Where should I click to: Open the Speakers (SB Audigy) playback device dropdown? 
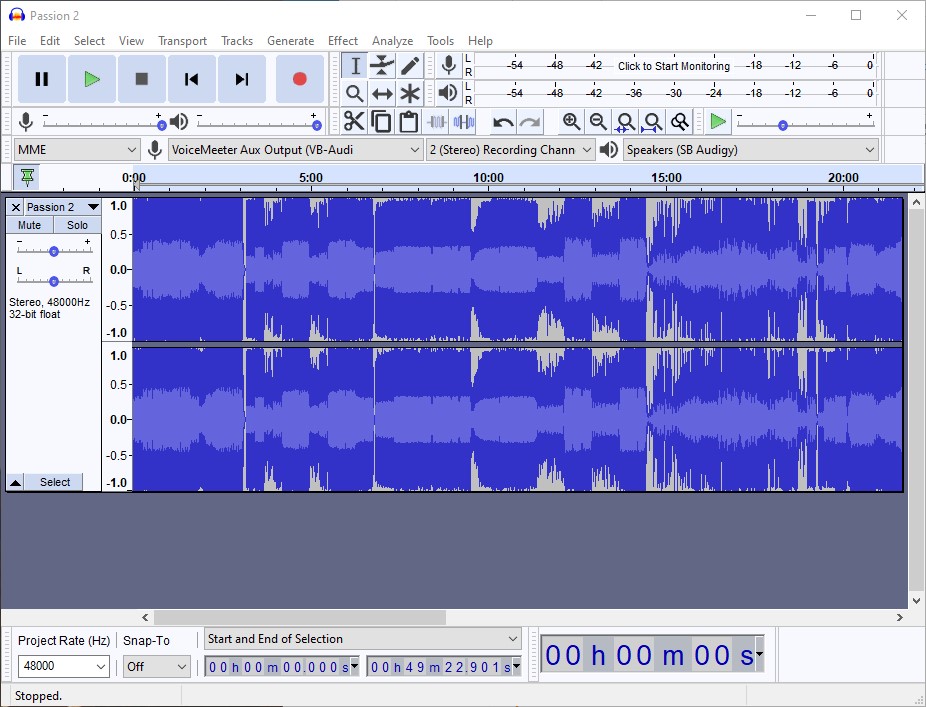point(751,150)
